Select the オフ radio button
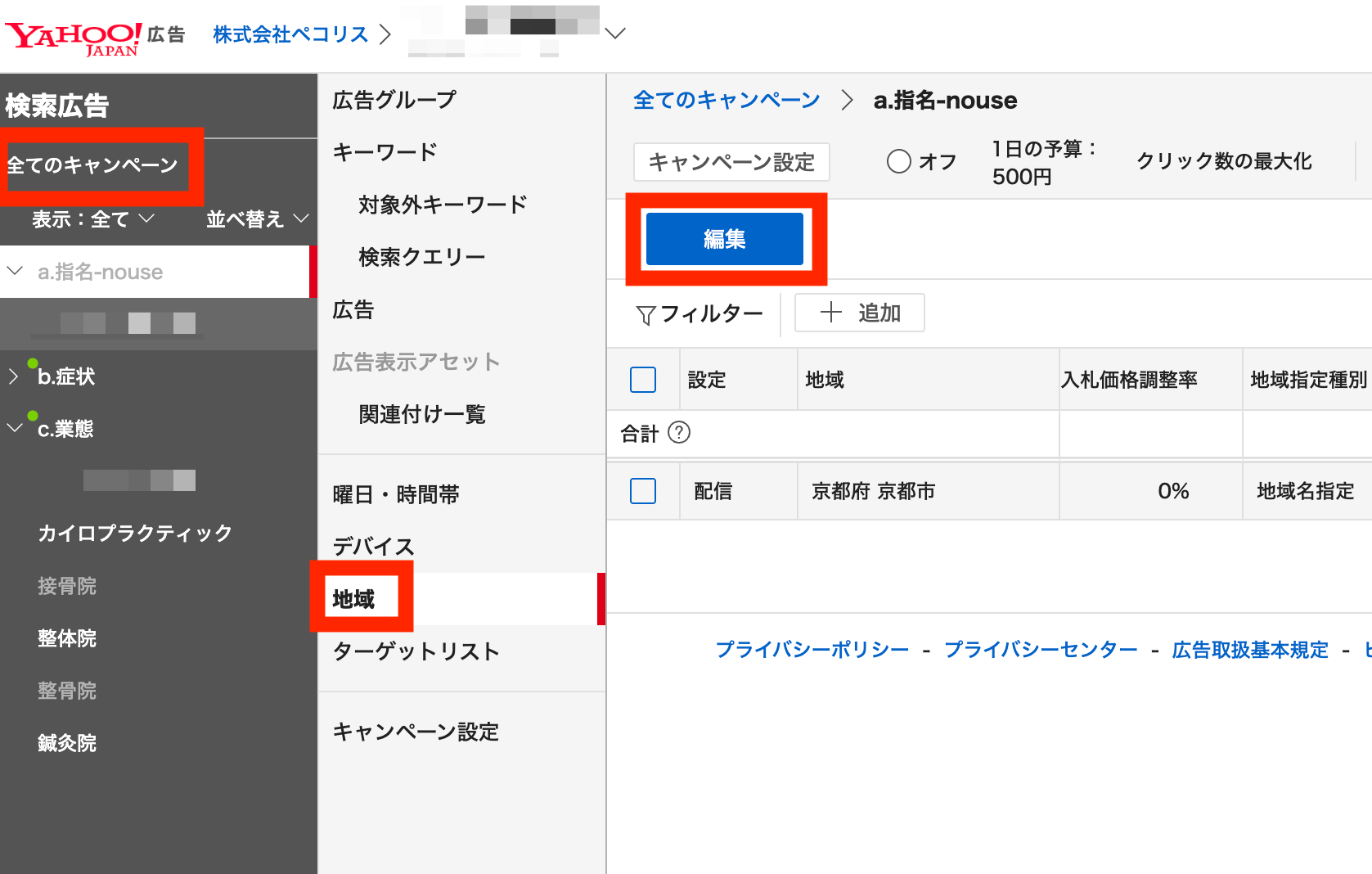 (x=898, y=161)
